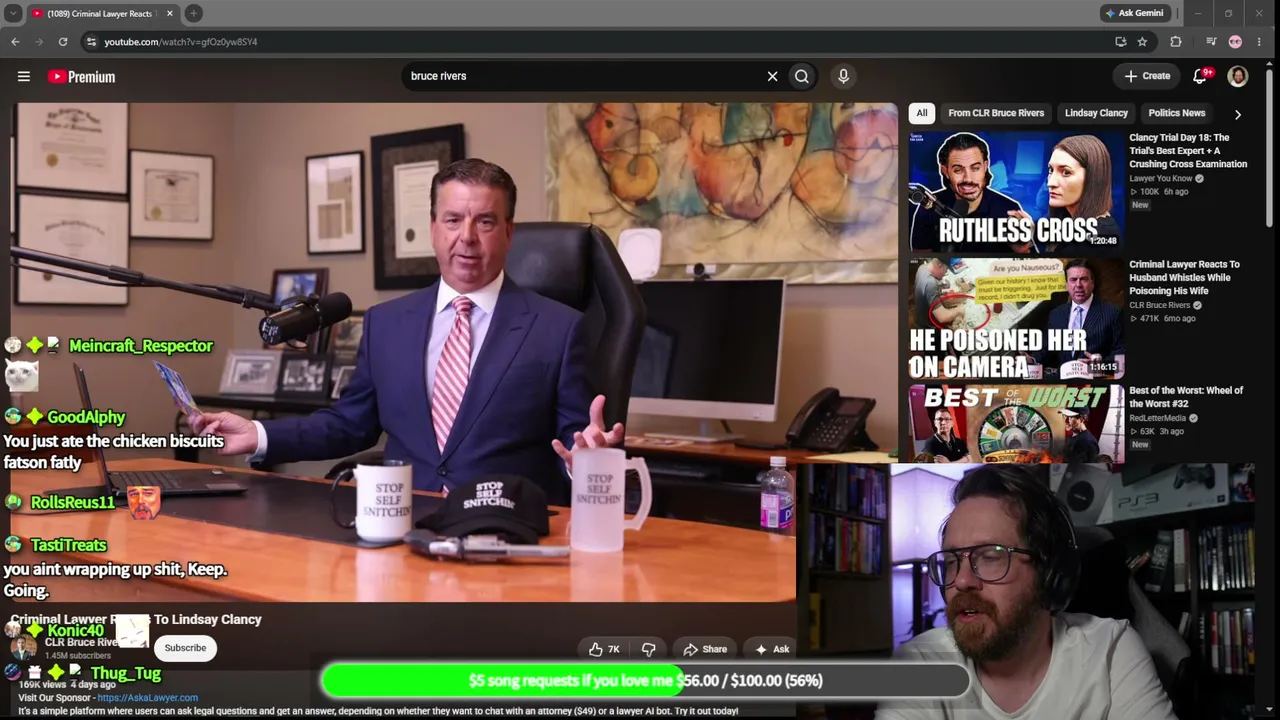Start voice search with microphone icon
Screen dimensions: 1280x720
point(843,76)
